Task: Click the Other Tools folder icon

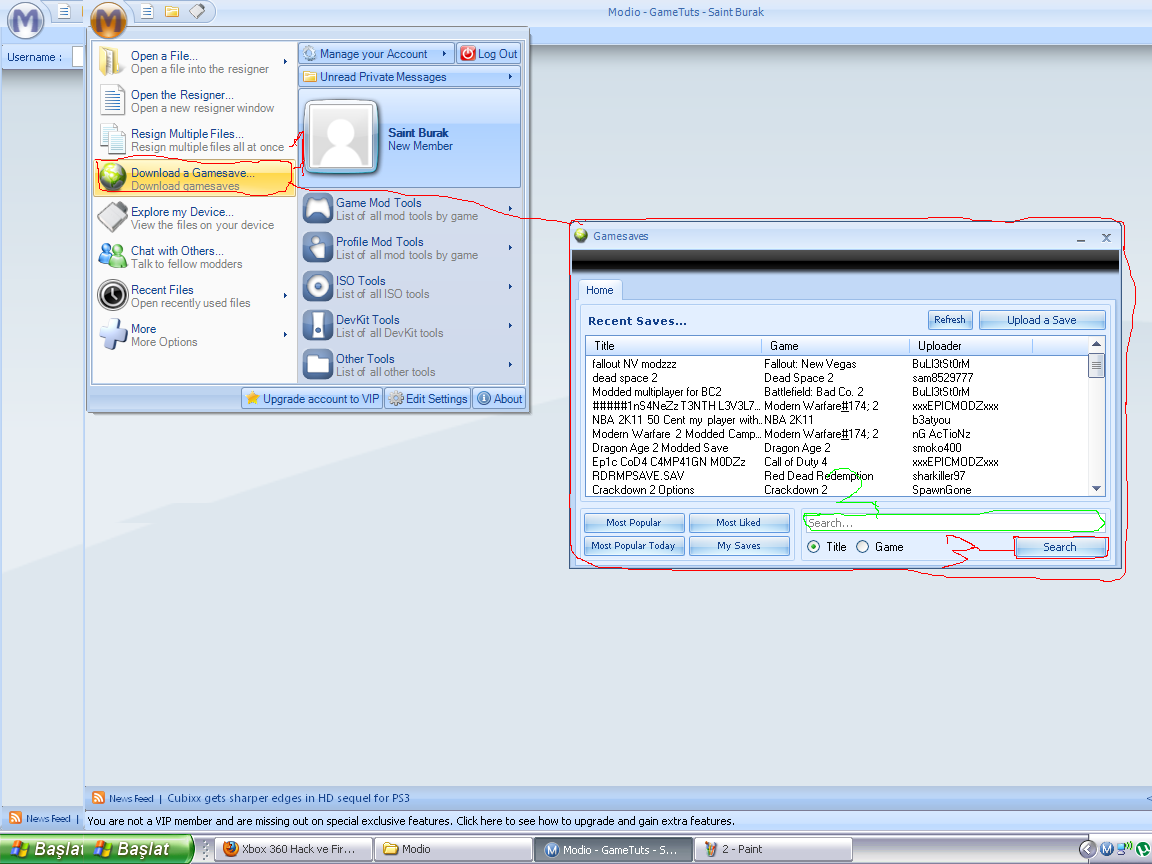Action: tap(317, 364)
